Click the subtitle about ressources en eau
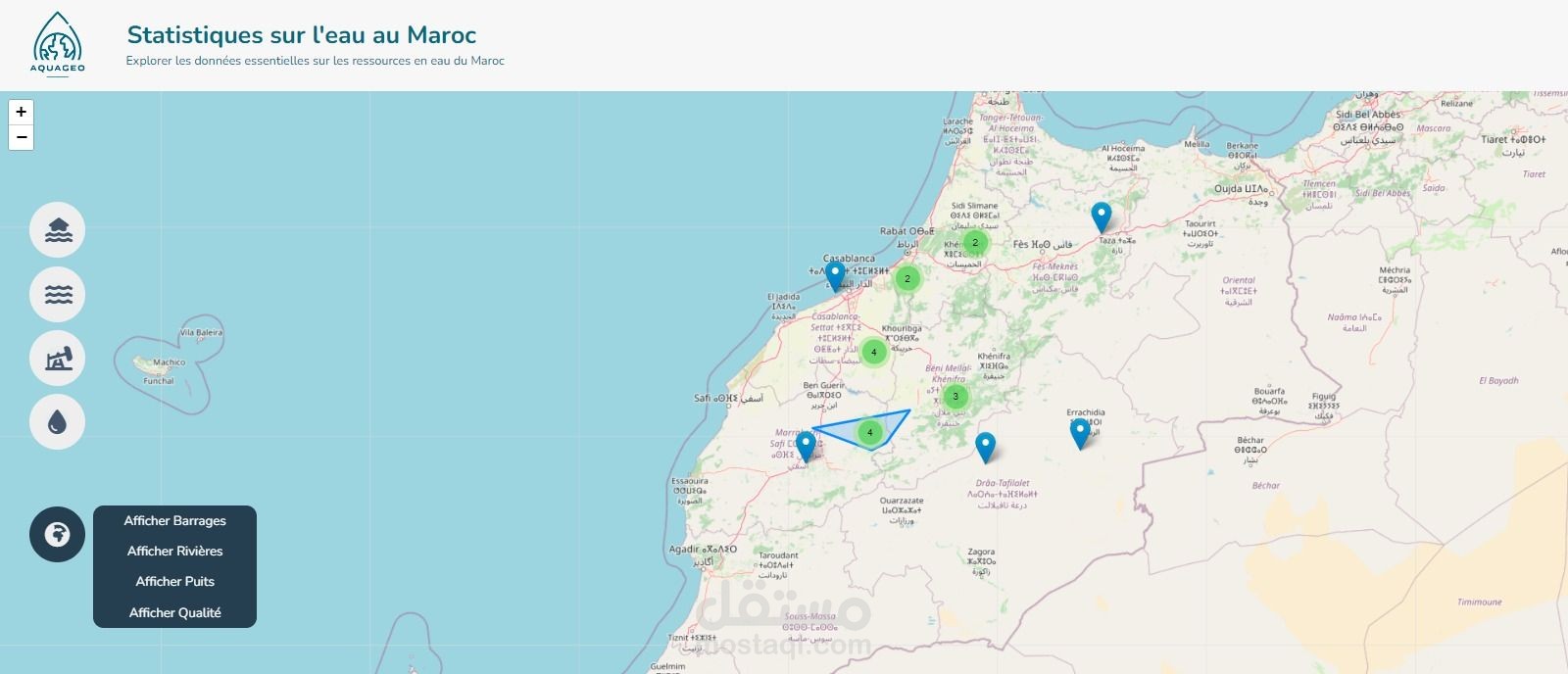This screenshot has height=674, width=1568. 316,61
